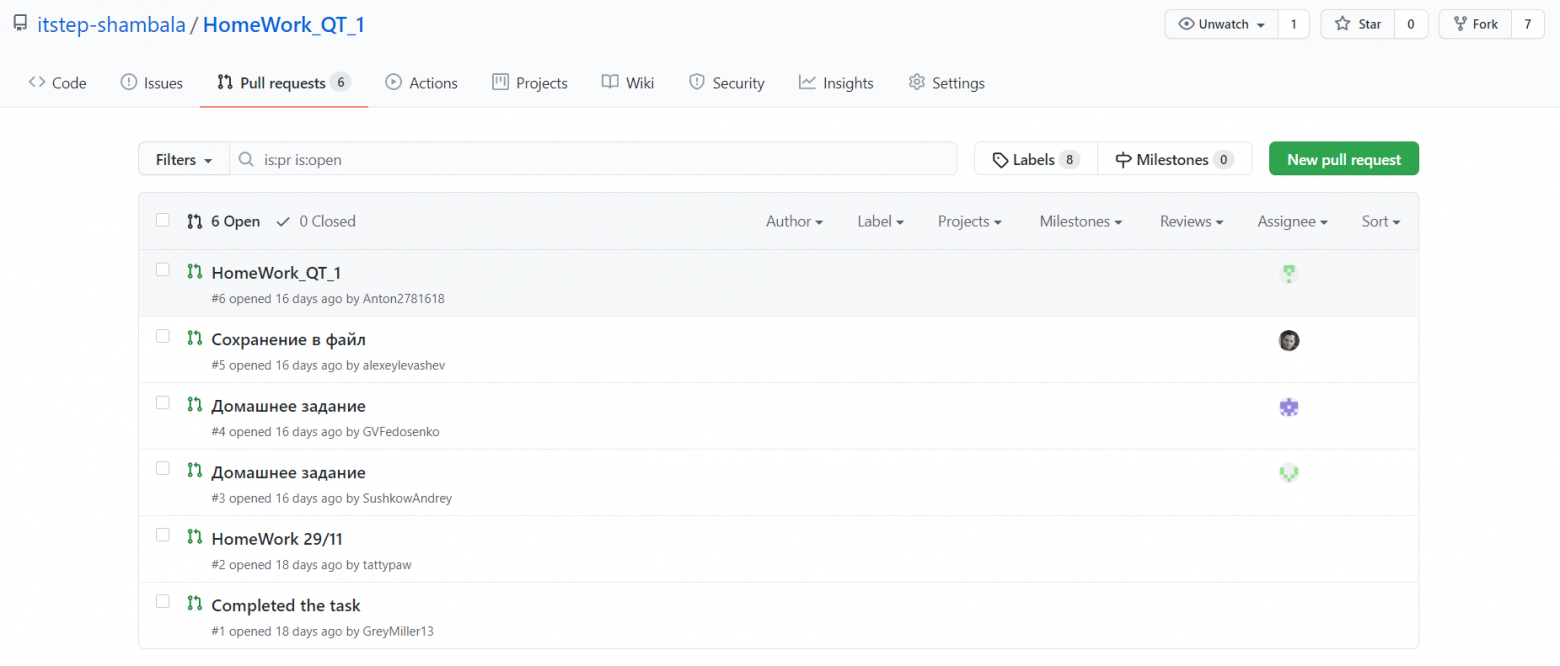Click the PR icon for #3 by SushkowAndrey

click(195, 471)
